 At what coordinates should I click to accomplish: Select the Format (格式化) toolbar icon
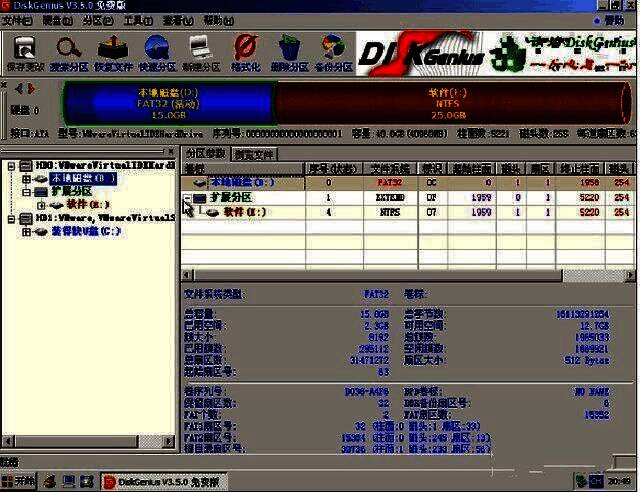(244, 52)
